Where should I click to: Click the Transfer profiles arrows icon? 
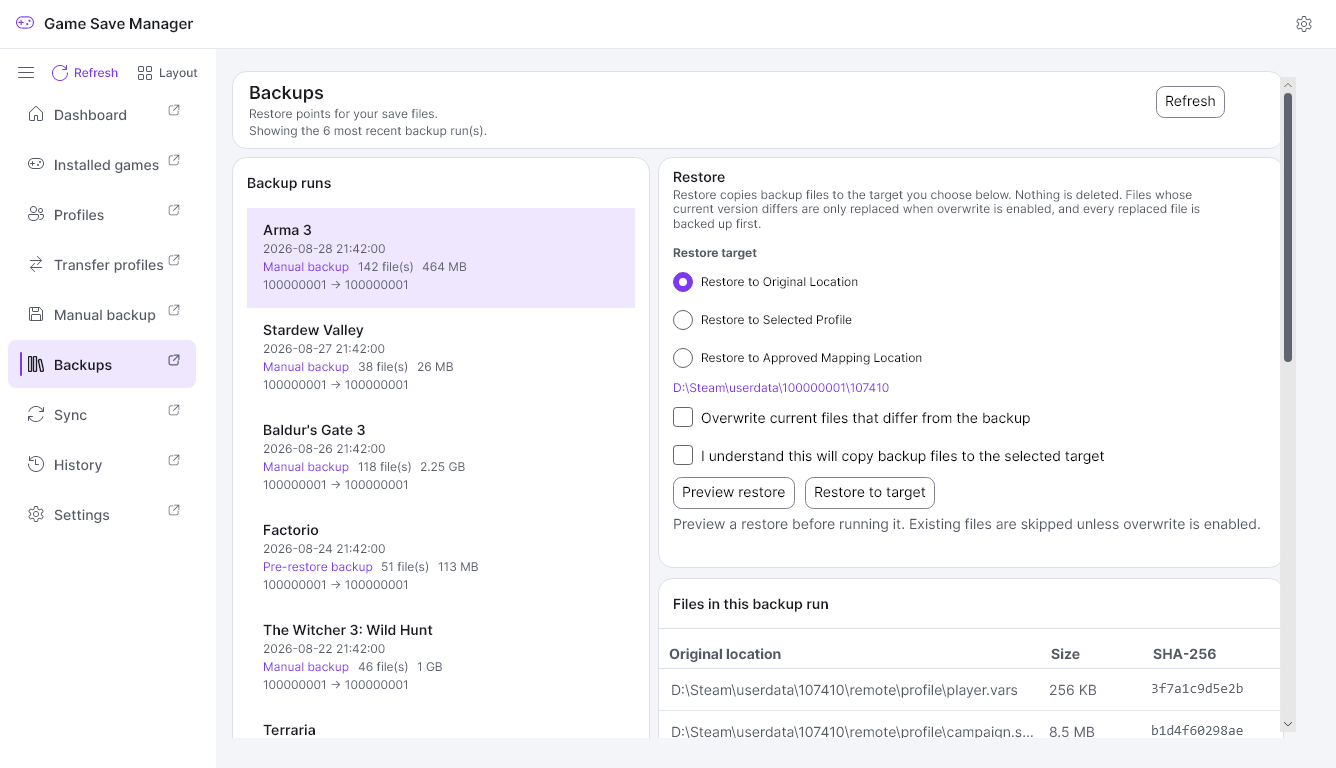pyautogui.click(x=36, y=264)
